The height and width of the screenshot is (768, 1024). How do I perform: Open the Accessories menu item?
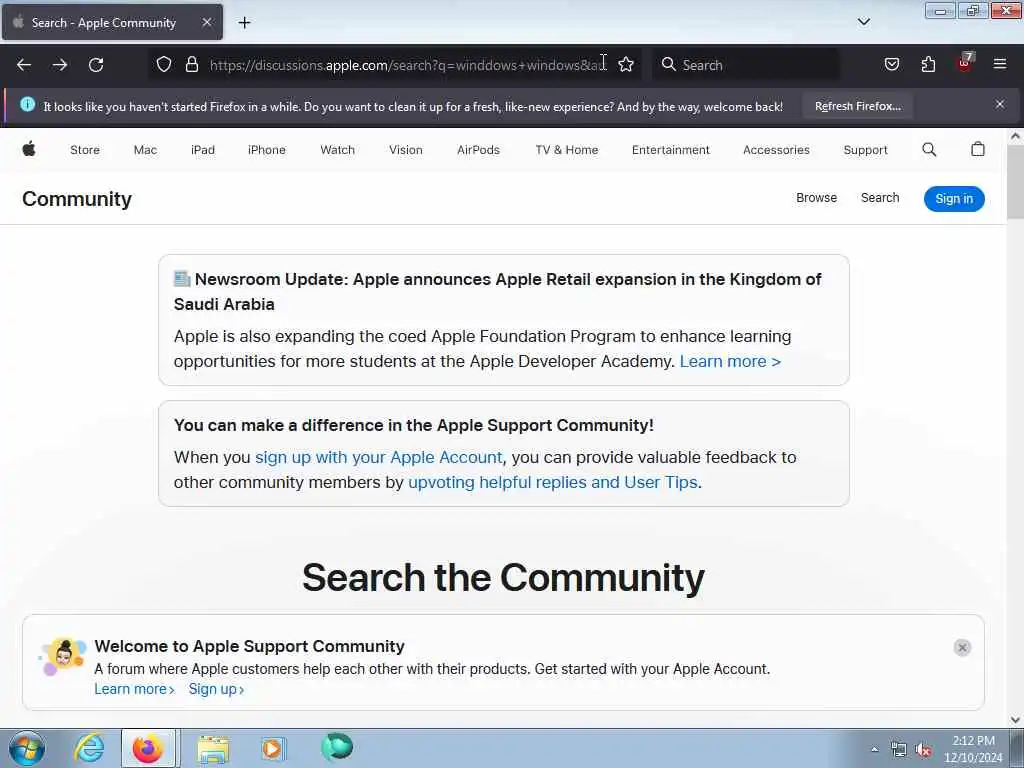point(776,150)
